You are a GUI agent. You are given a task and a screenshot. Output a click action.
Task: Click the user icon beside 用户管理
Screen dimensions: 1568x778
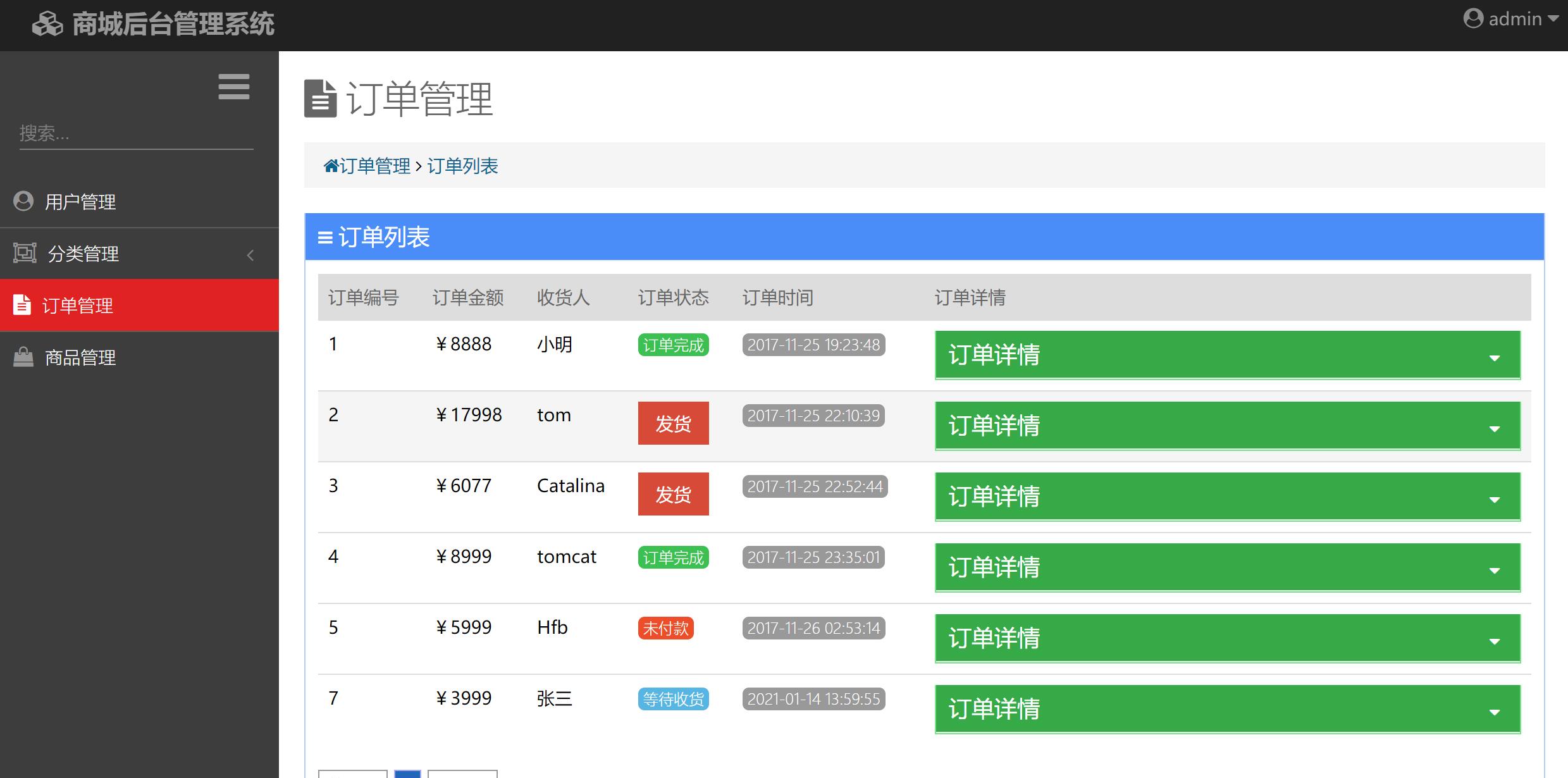23,201
